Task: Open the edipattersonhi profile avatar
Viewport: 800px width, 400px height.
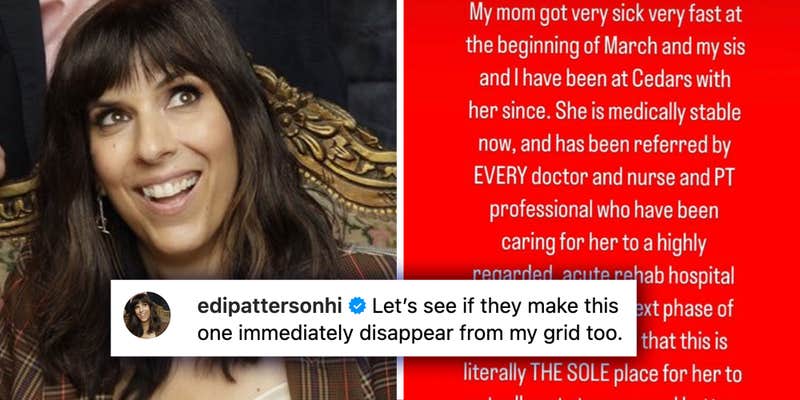Action: 147,315
